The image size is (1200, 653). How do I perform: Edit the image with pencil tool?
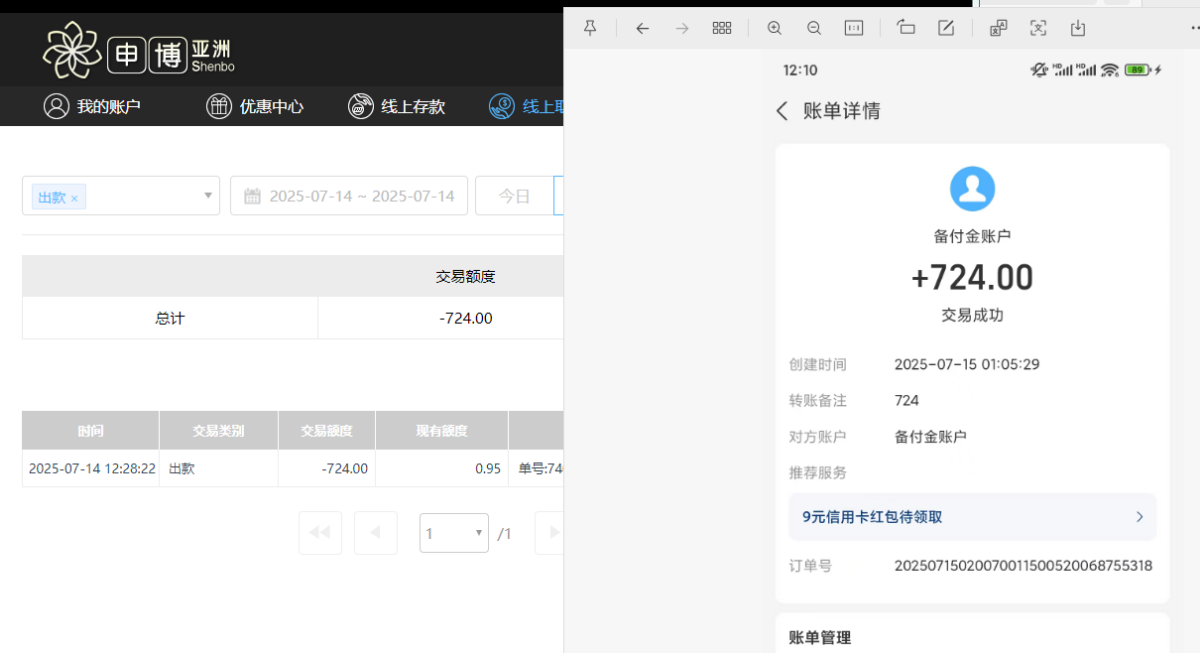[946, 28]
